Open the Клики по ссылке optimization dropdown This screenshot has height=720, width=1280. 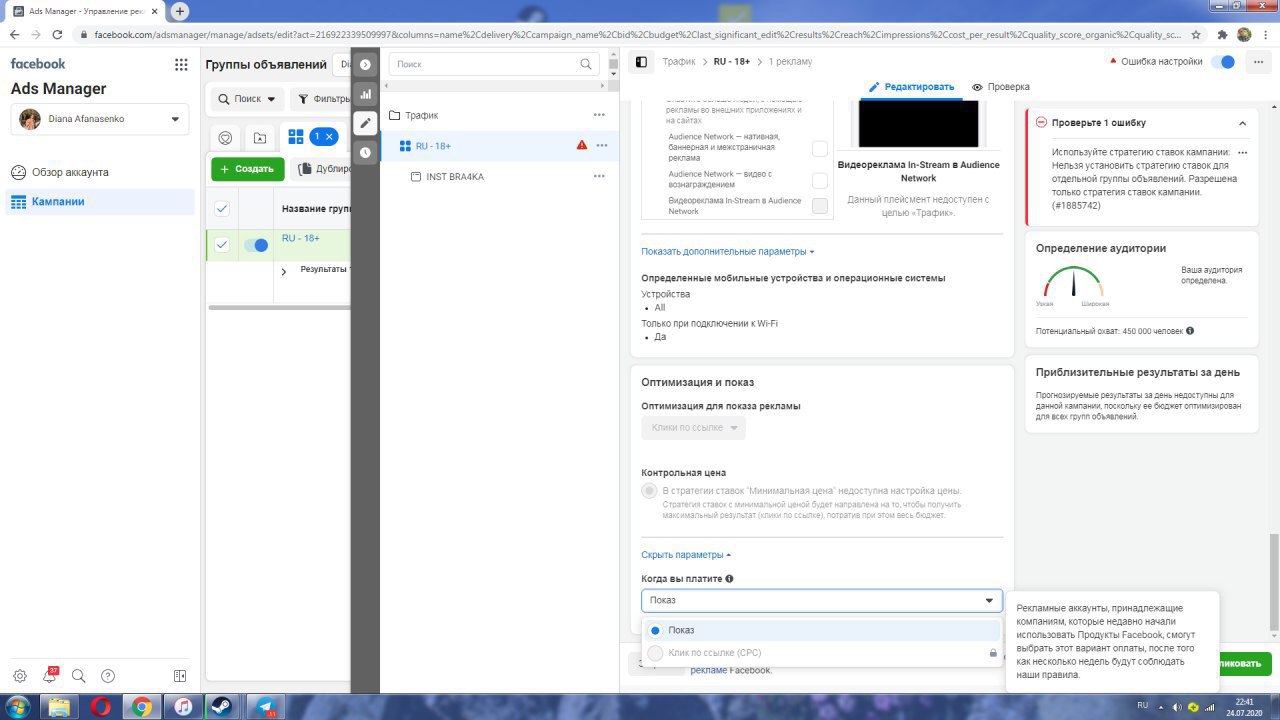point(693,428)
